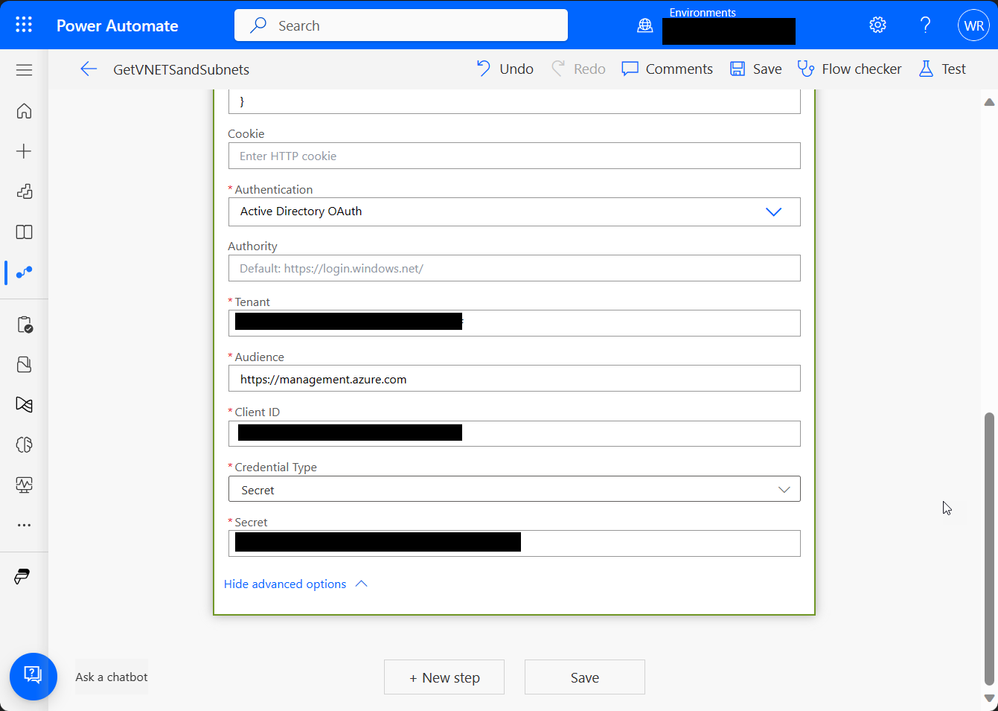Click Save in the top toolbar
The image size is (998, 711).
756,69
